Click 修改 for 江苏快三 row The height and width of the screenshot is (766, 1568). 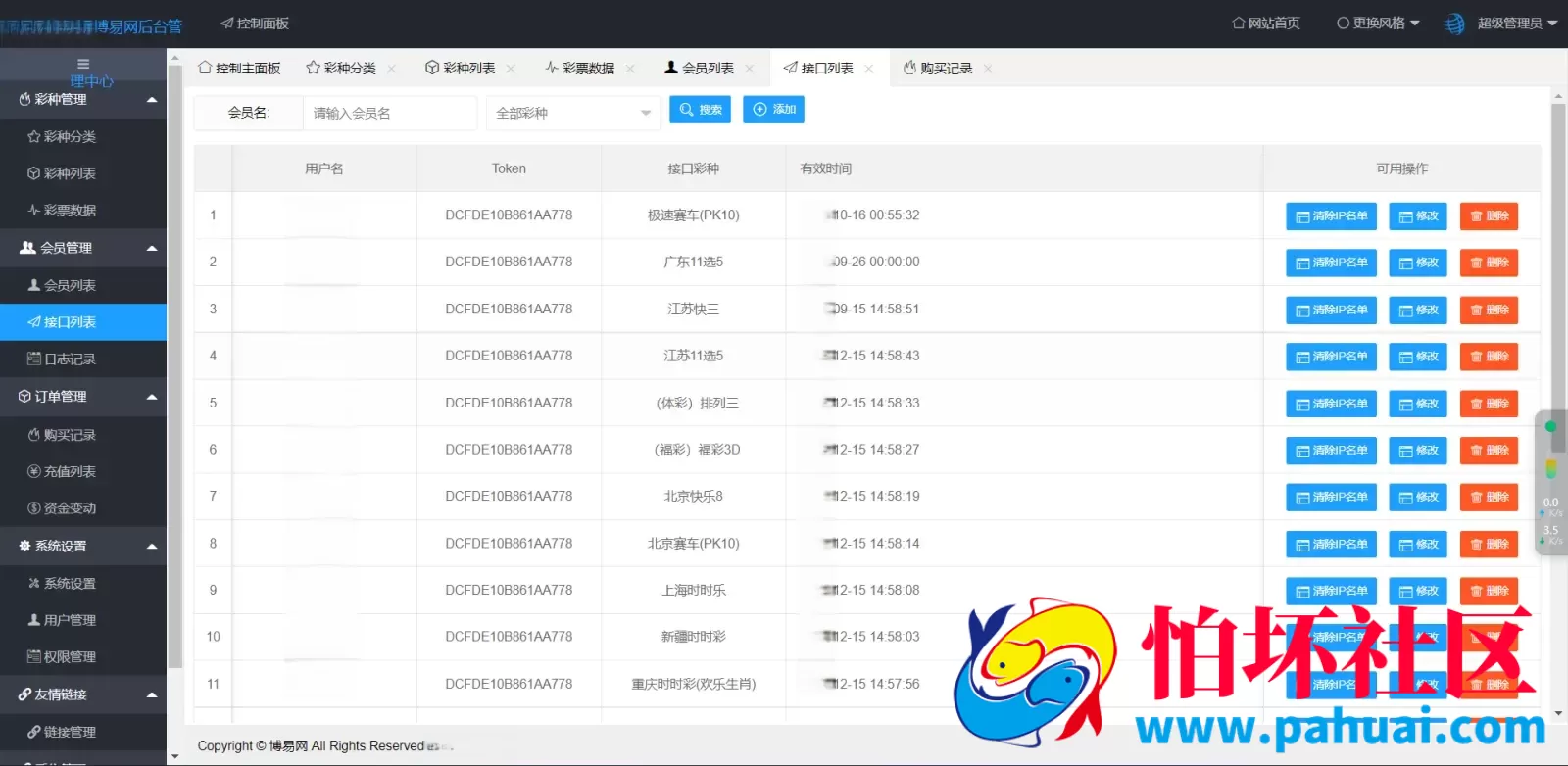point(1418,310)
